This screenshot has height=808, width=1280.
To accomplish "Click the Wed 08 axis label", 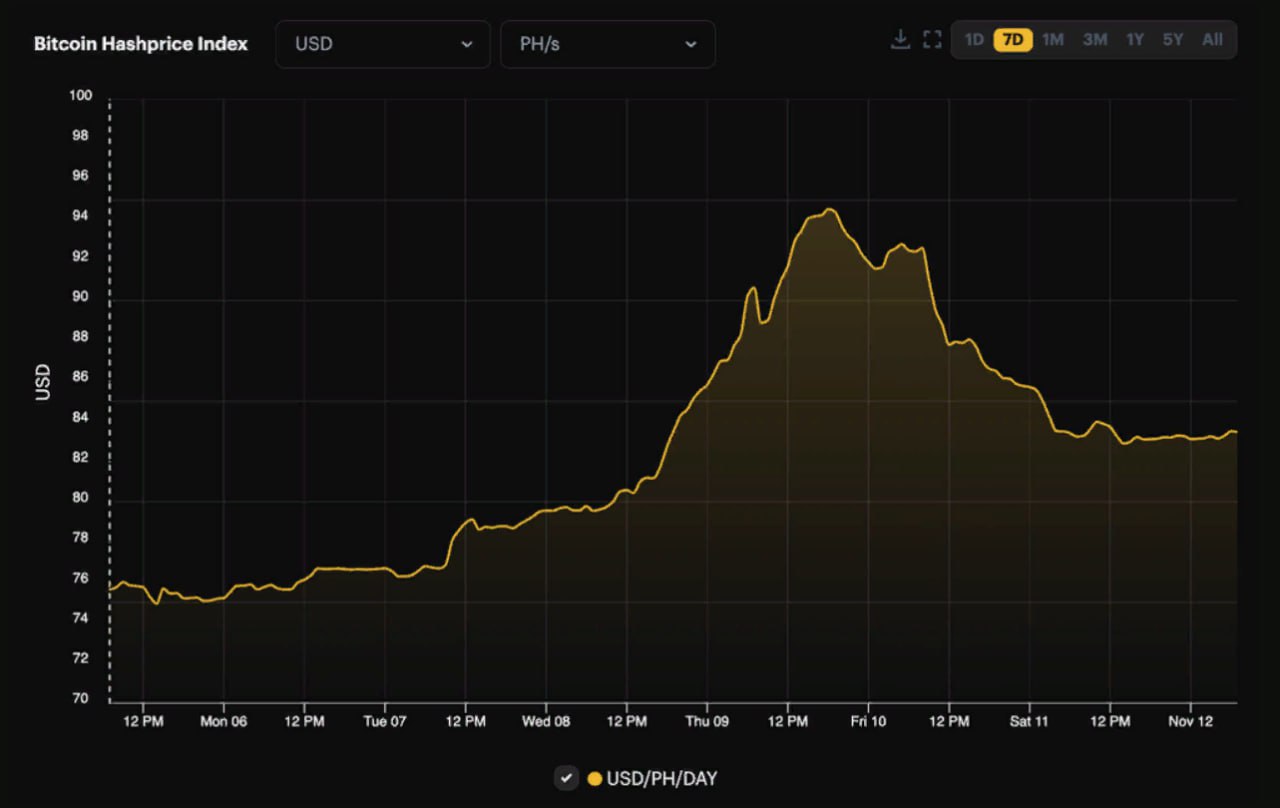I will [x=546, y=721].
